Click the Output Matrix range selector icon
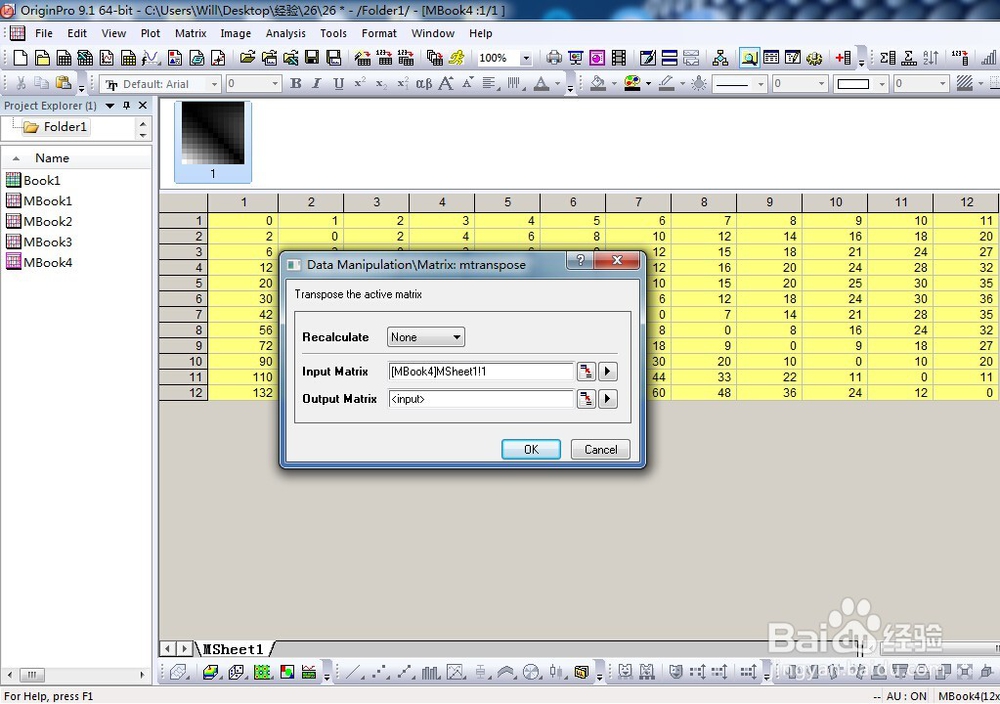 585,399
